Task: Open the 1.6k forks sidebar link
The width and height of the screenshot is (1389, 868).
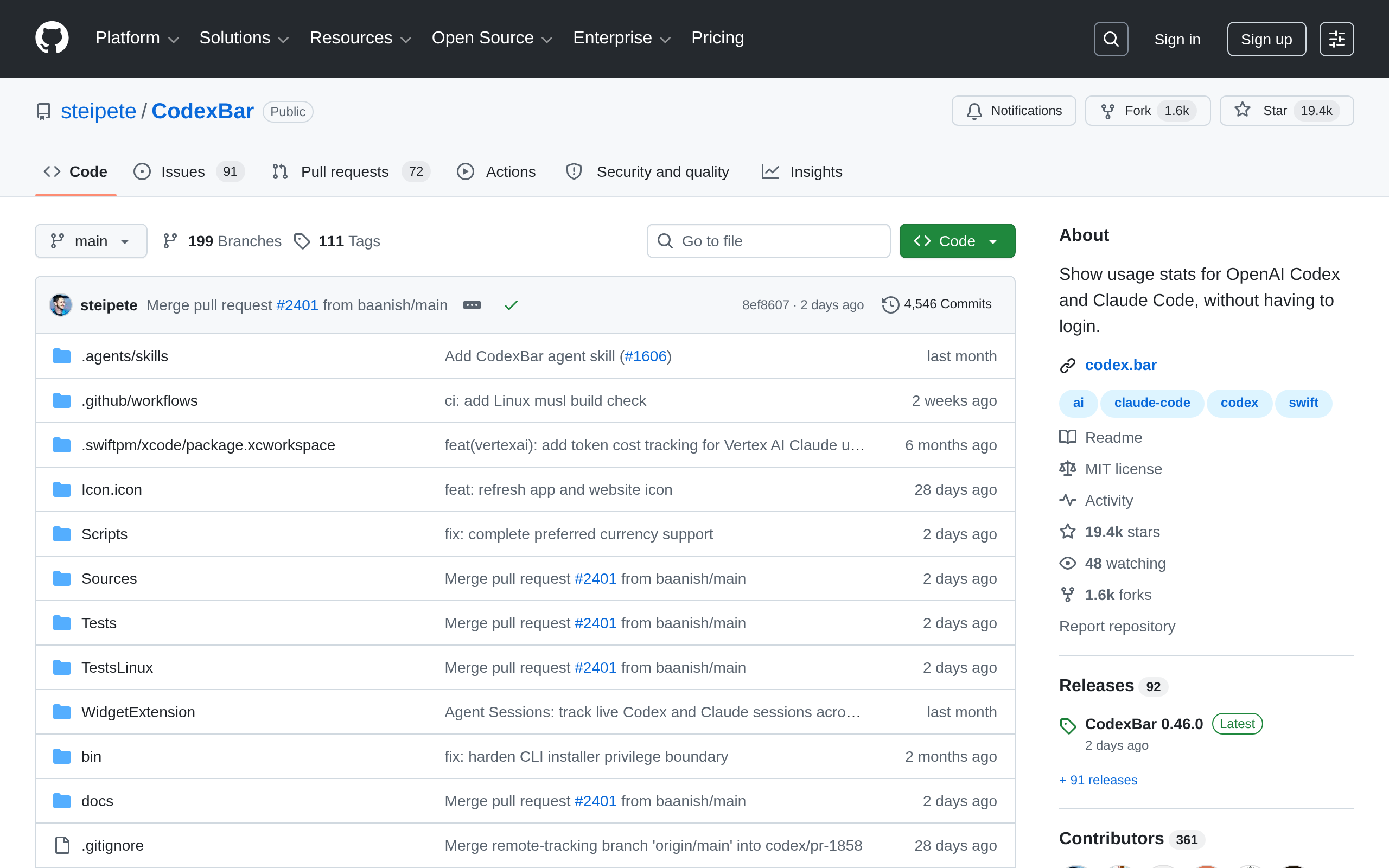Action: coord(1105,595)
